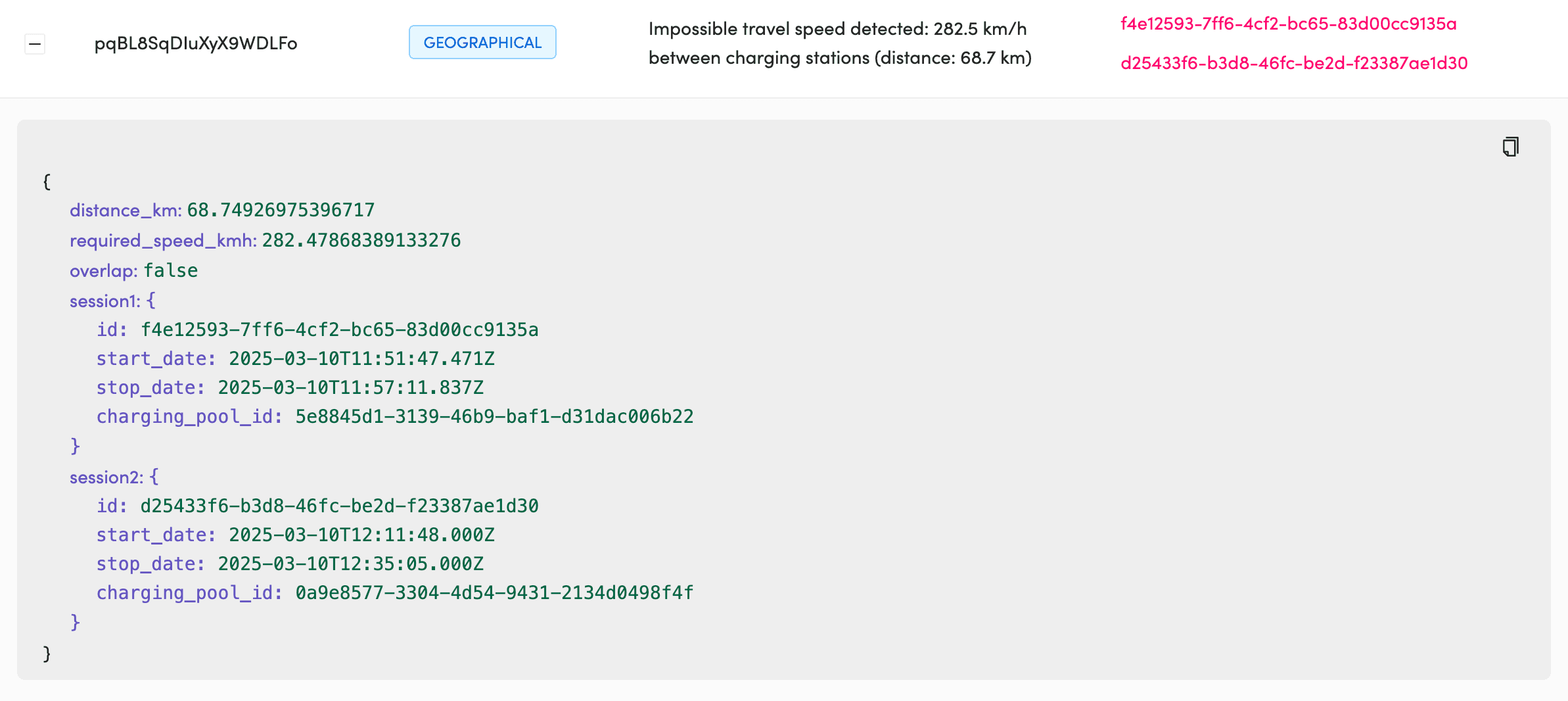The image size is (1568, 701).
Task: Click the GEOGRAPHICAL type badge
Action: pyautogui.click(x=482, y=43)
